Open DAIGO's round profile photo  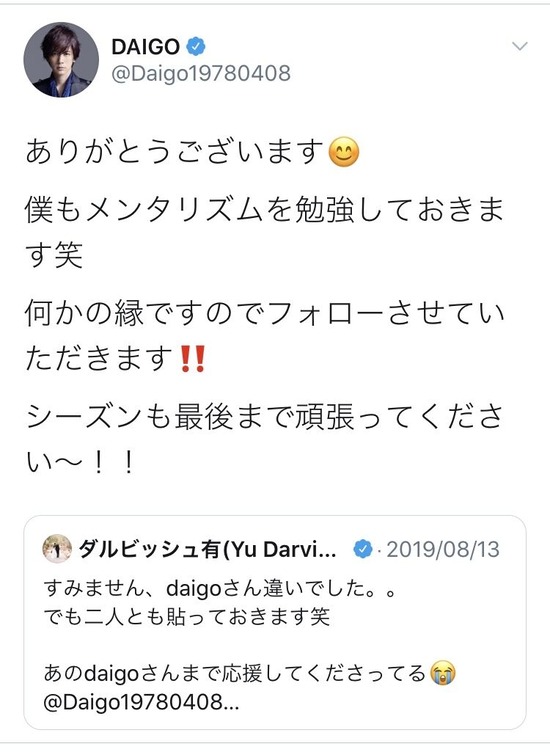(x=61, y=59)
